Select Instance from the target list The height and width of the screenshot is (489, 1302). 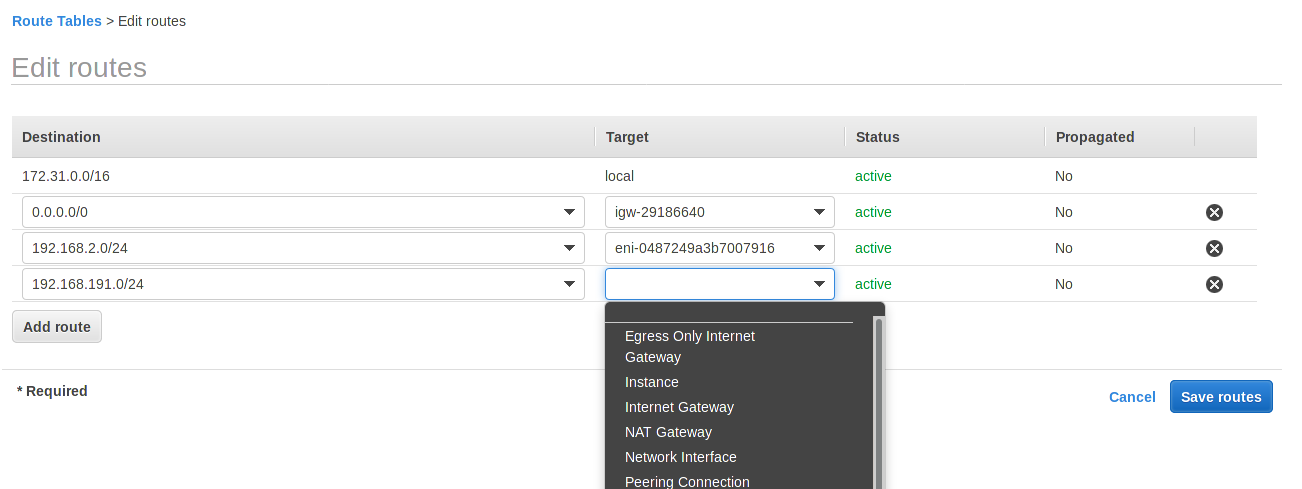coord(652,382)
